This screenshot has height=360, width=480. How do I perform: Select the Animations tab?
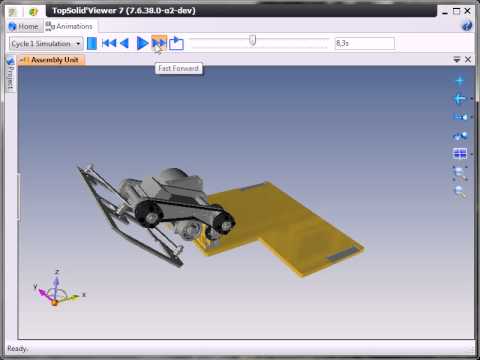69,26
